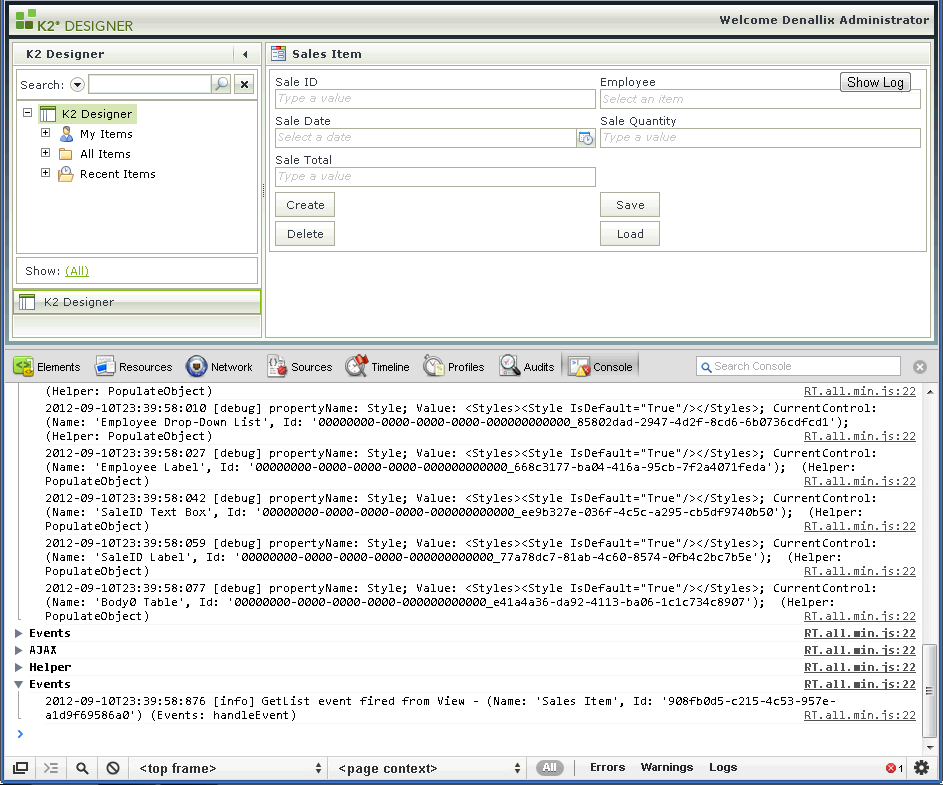The width and height of the screenshot is (943, 785).
Task: Click the devtools search magnifier icon
Action: tap(82, 768)
